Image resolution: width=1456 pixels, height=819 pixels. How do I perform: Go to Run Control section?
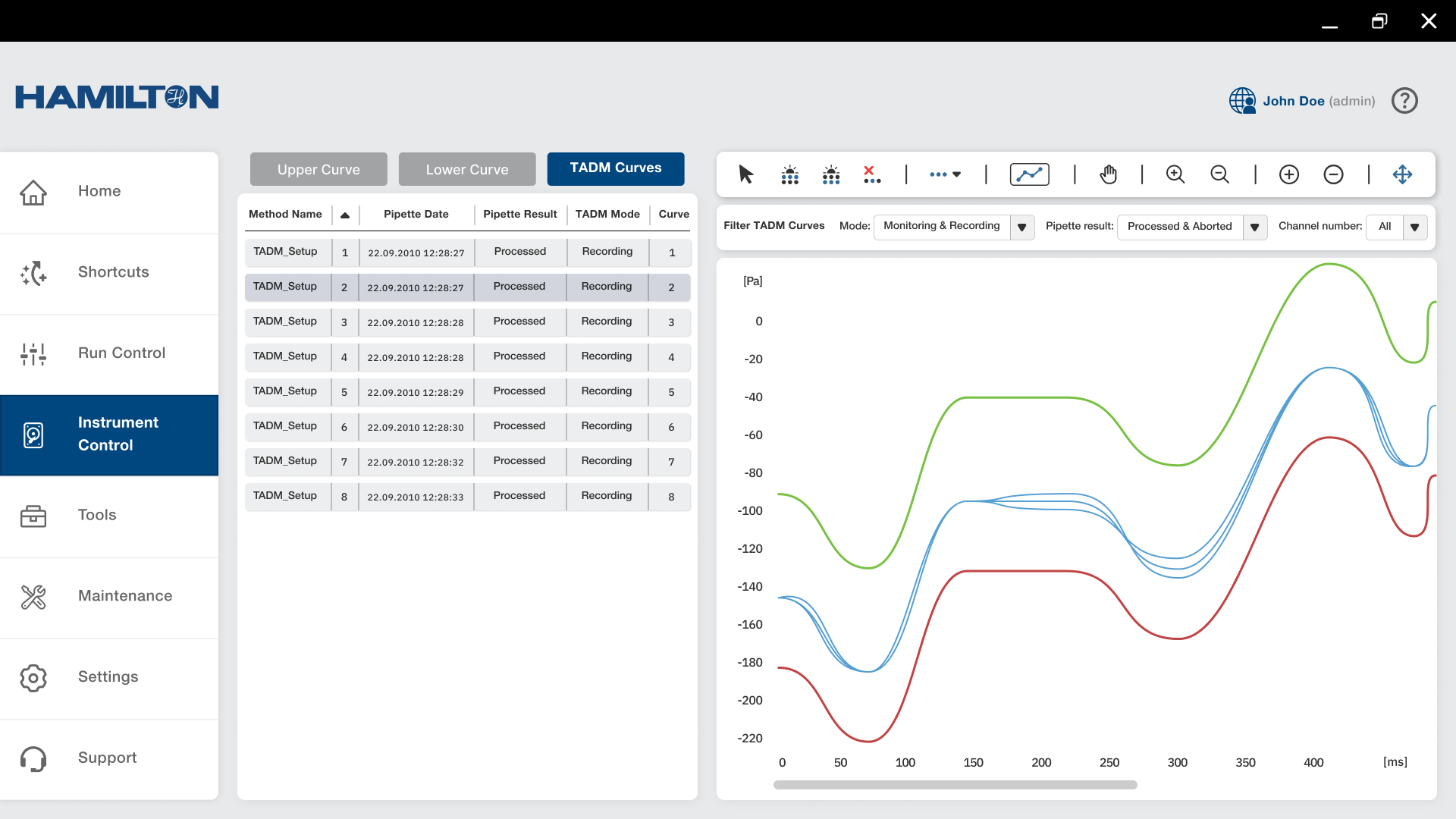(x=109, y=354)
